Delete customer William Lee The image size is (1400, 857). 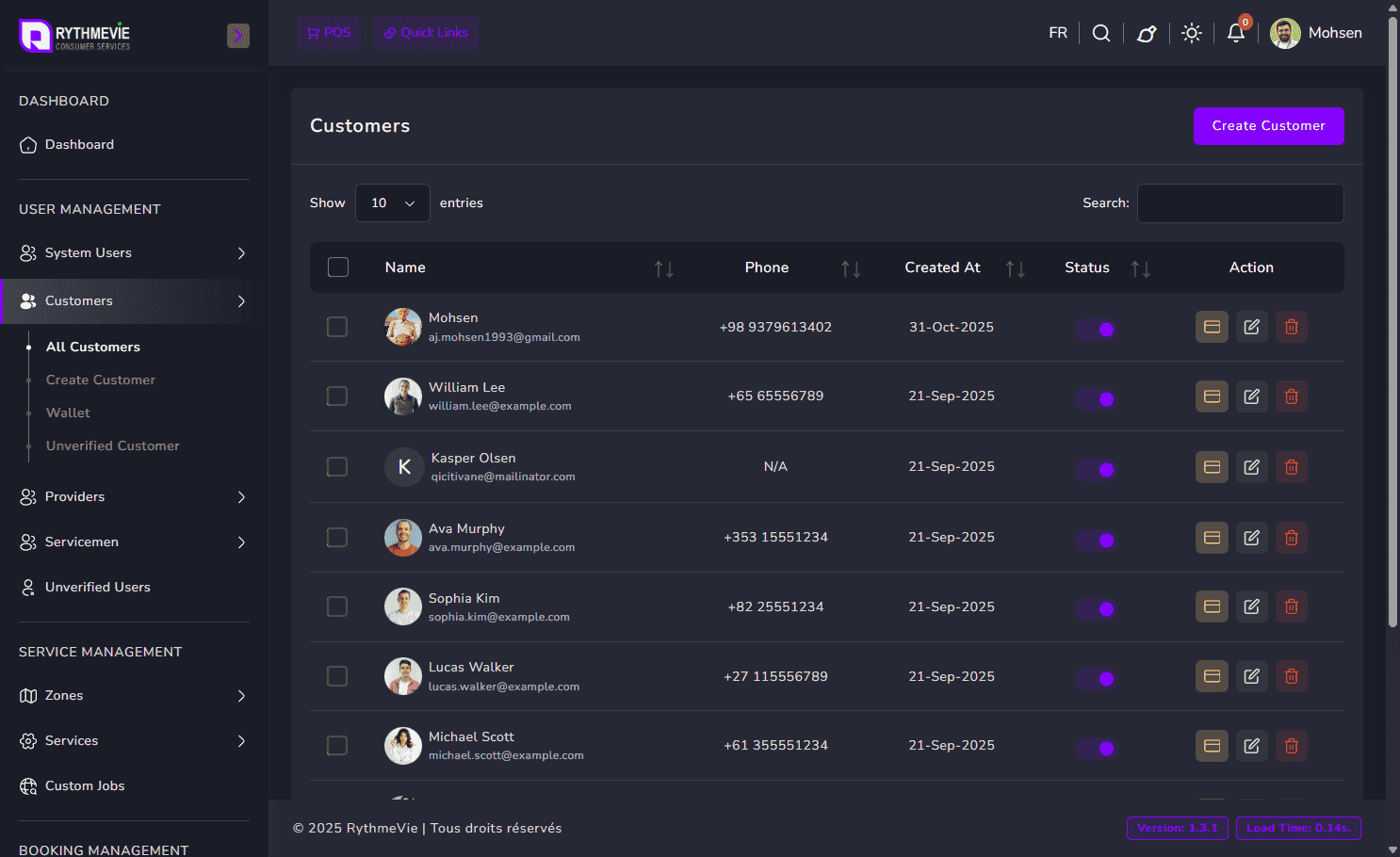pyautogui.click(x=1291, y=396)
